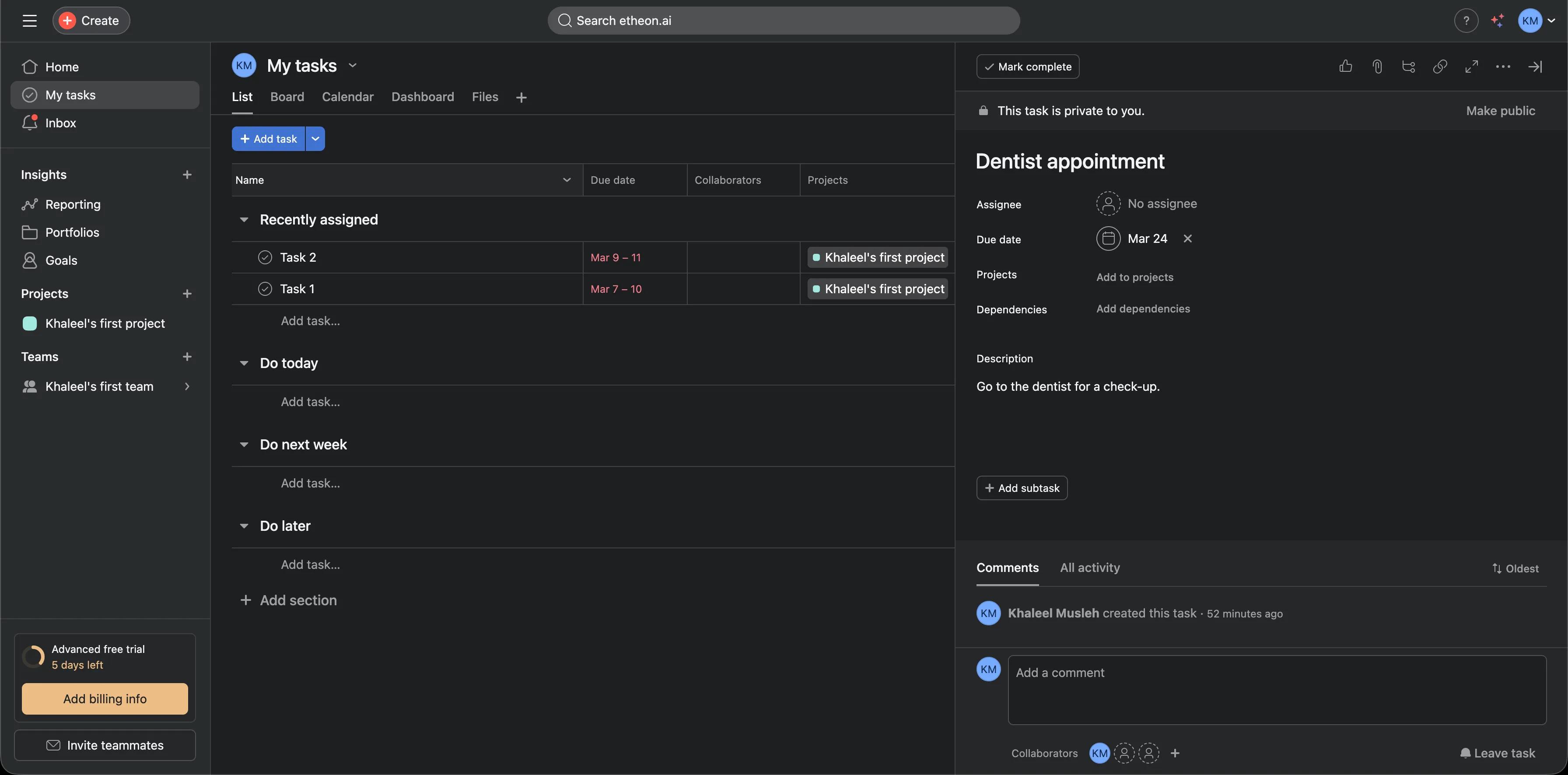Screen dimensions: 1568x775
Task: Expand Khaleel's first team chevron
Action: click(187, 386)
